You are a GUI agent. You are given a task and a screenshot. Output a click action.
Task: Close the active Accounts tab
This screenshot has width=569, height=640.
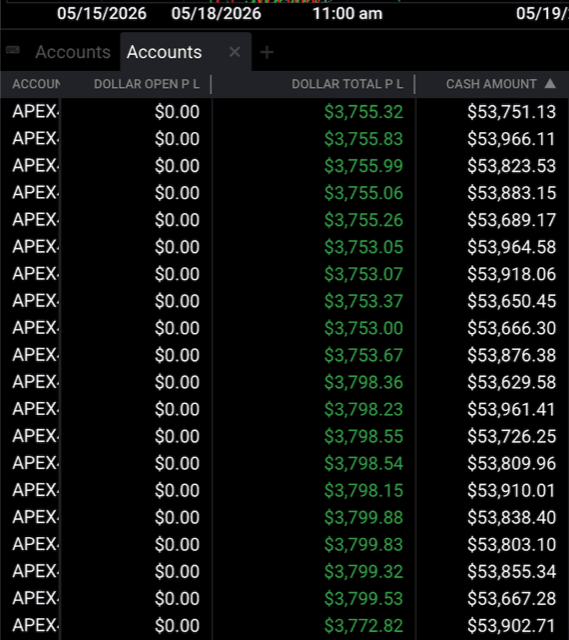[235, 52]
